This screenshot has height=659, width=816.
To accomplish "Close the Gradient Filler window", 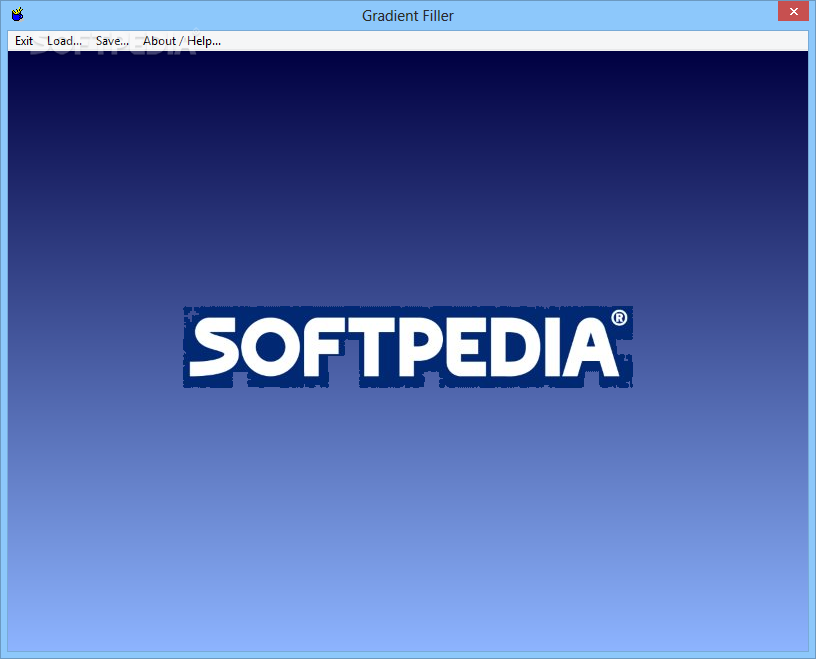I will tap(793, 11).
